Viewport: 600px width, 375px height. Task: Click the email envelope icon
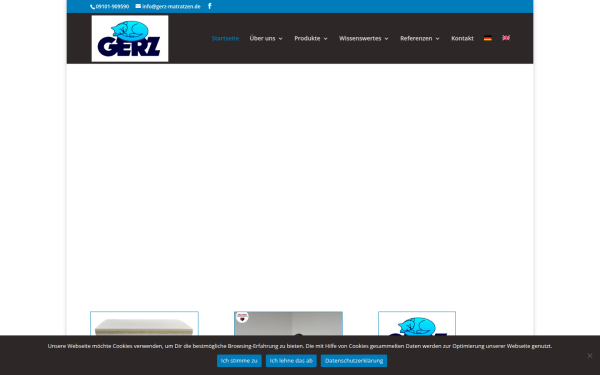[138, 6]
